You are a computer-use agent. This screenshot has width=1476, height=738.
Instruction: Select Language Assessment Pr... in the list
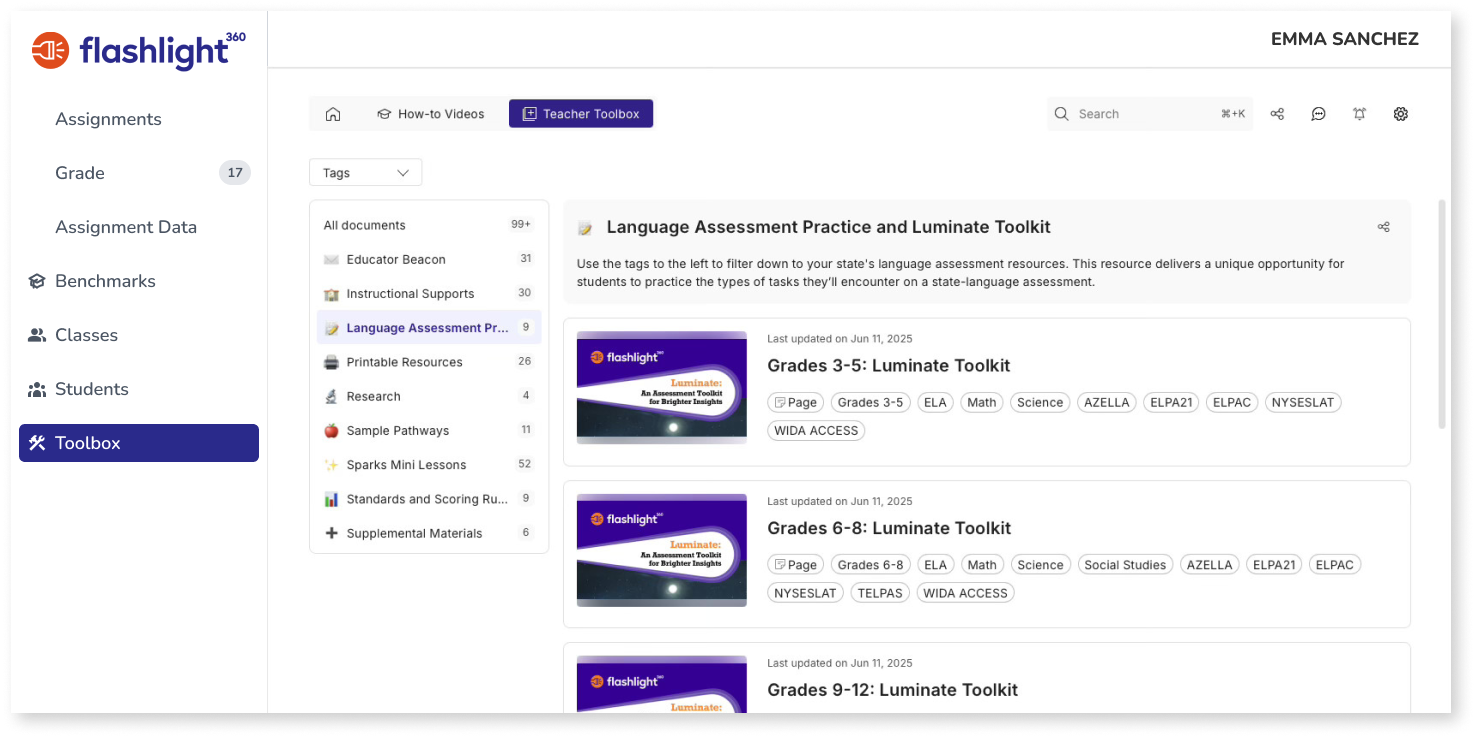pos(429,328)
